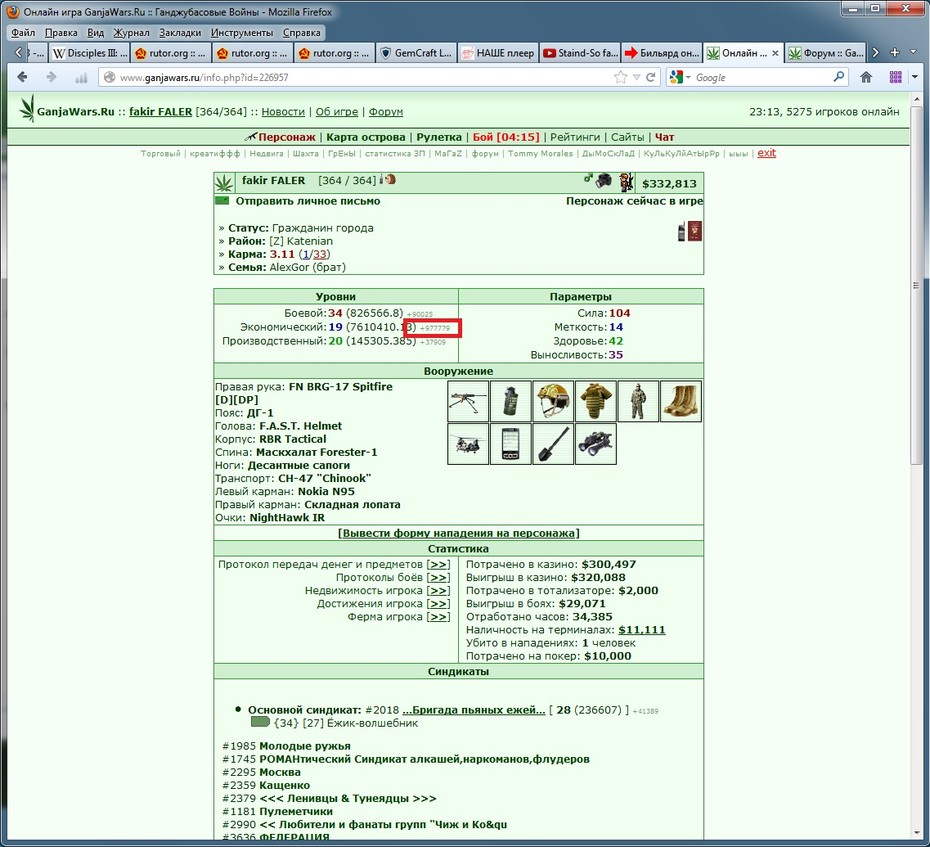Open the Журнал menu

131,33
